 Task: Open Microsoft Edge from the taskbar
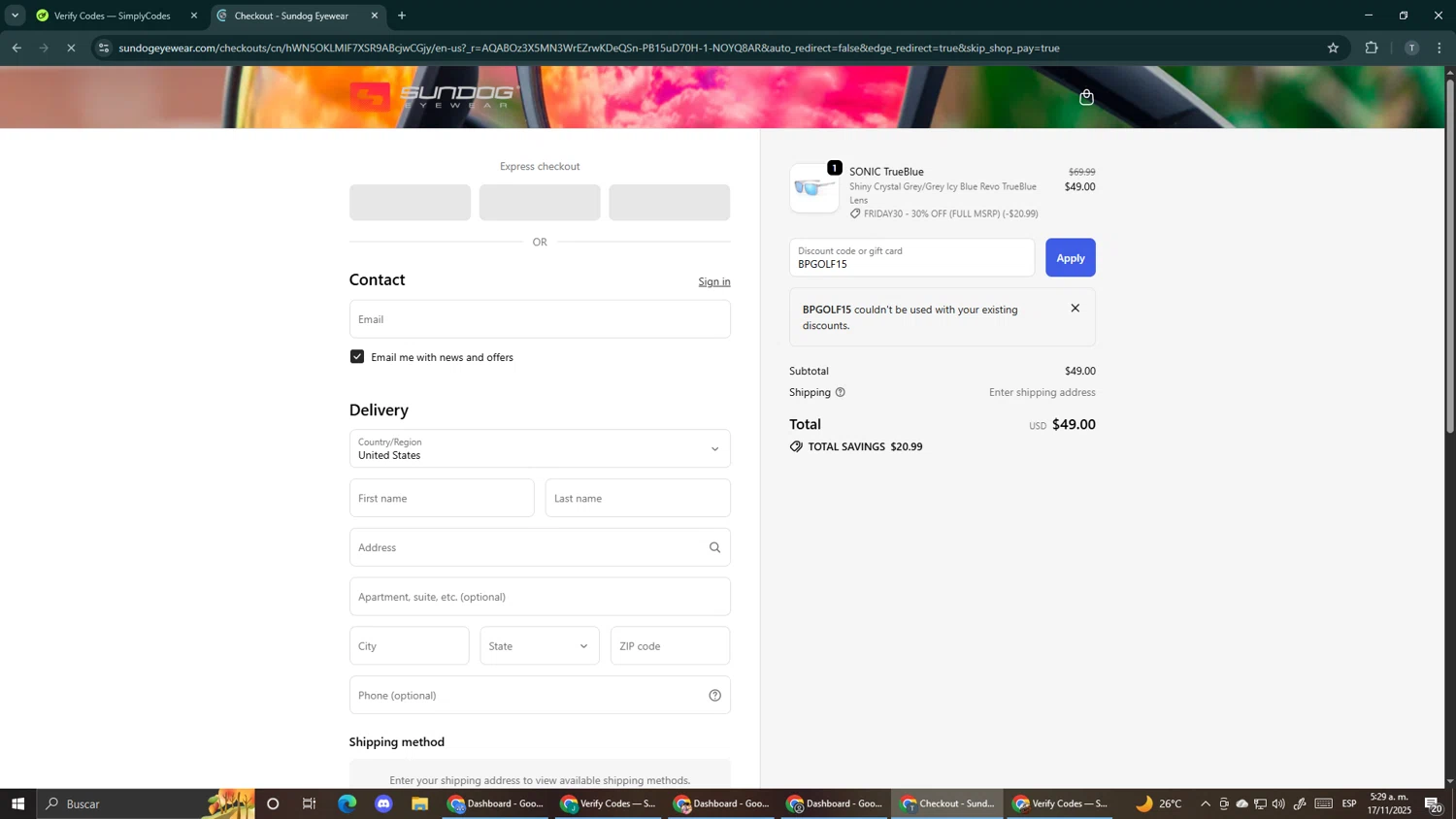pos(347,803)
